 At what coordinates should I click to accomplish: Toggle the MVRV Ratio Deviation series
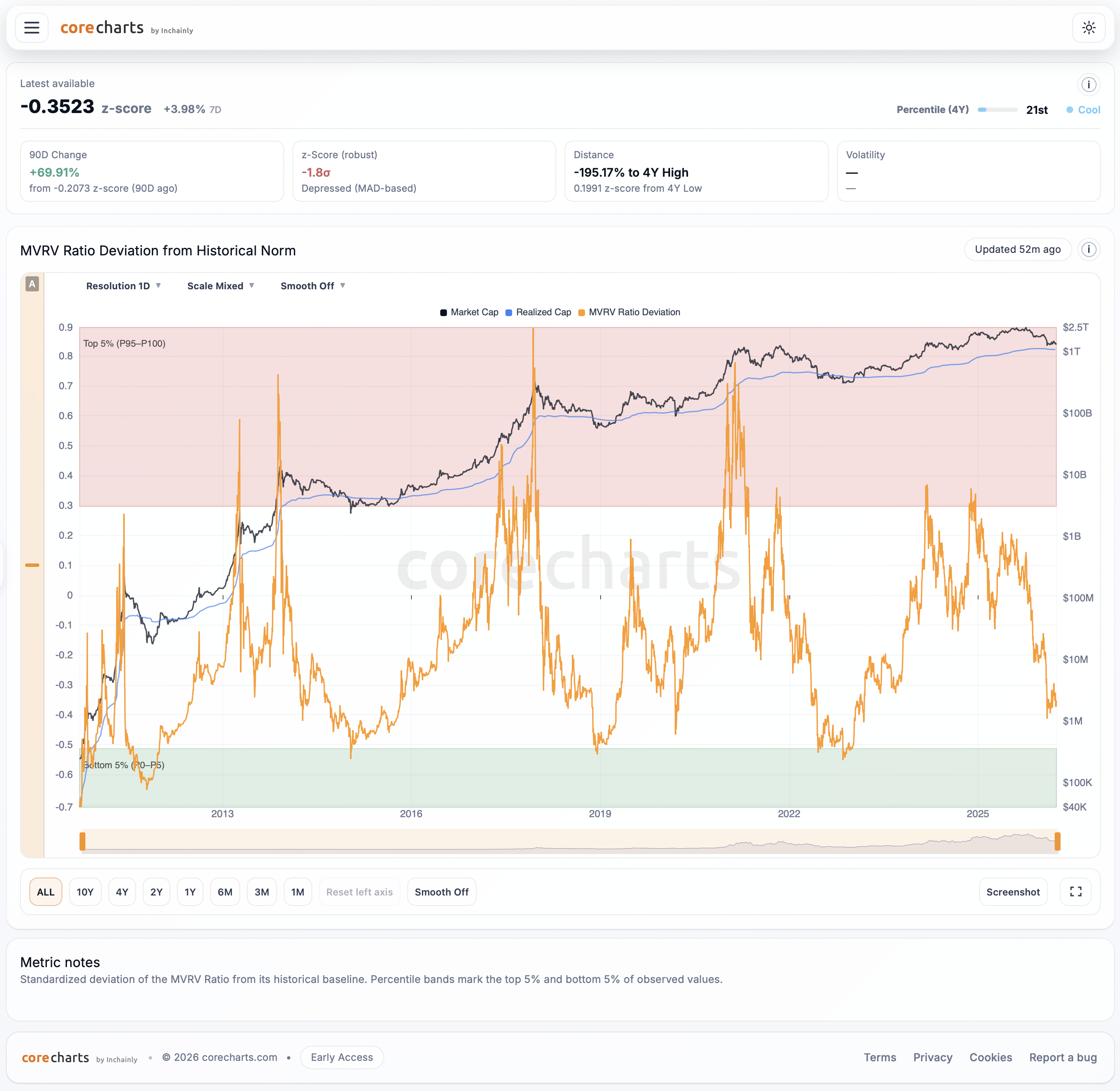point(629,312)
